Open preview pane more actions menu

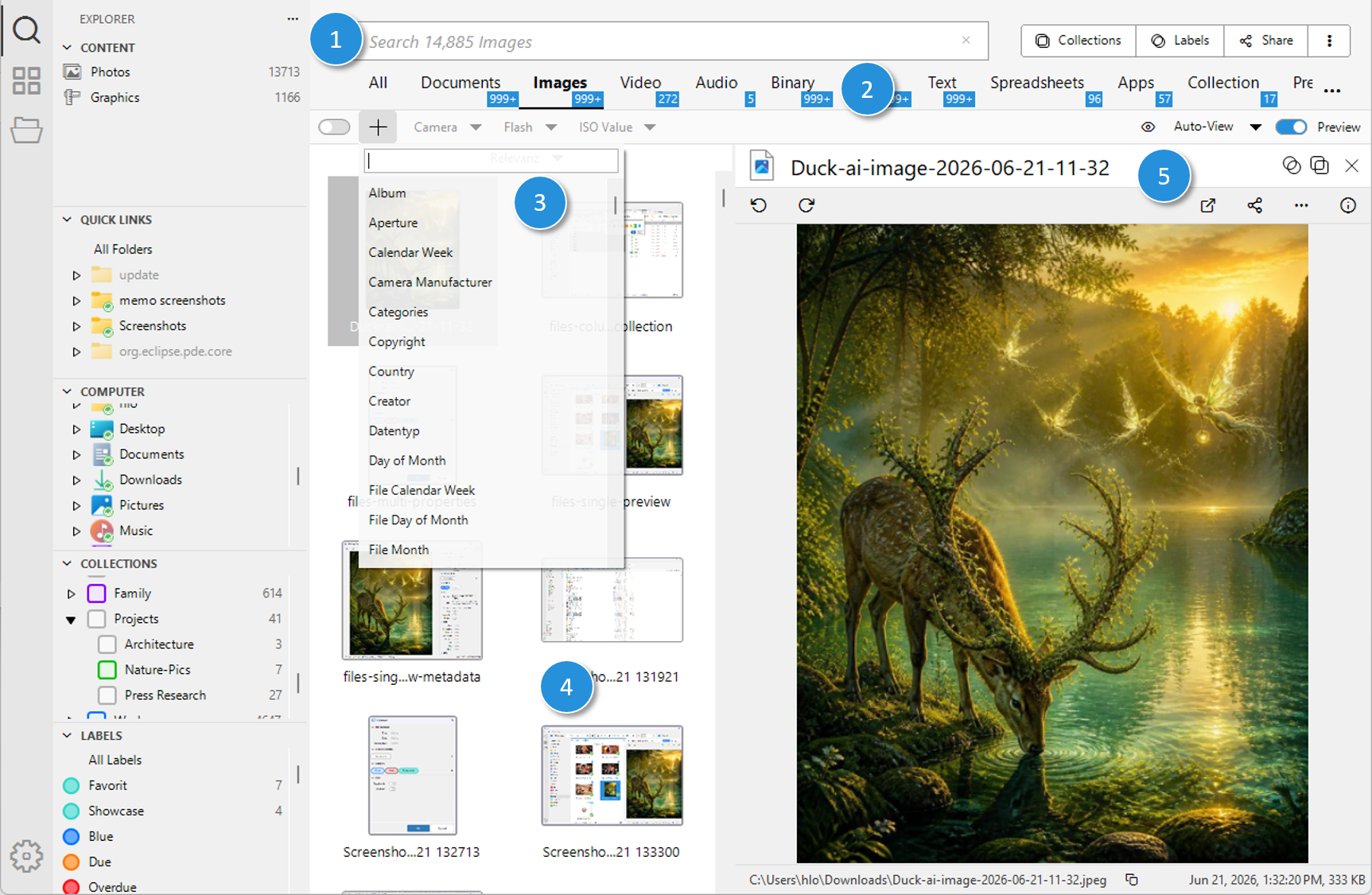(x=1301, y=206)
